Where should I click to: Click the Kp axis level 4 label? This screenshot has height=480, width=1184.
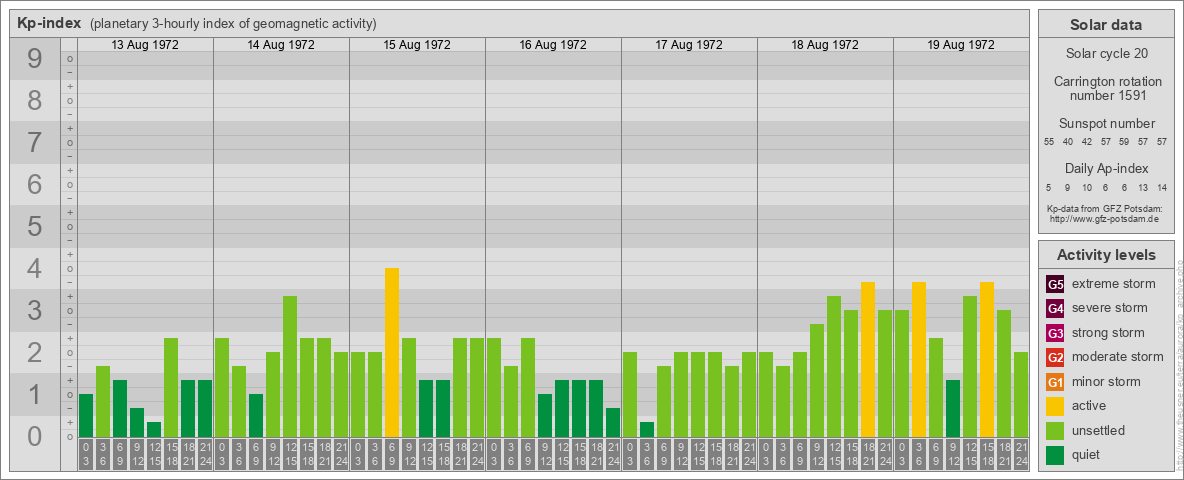click(34, 269)
